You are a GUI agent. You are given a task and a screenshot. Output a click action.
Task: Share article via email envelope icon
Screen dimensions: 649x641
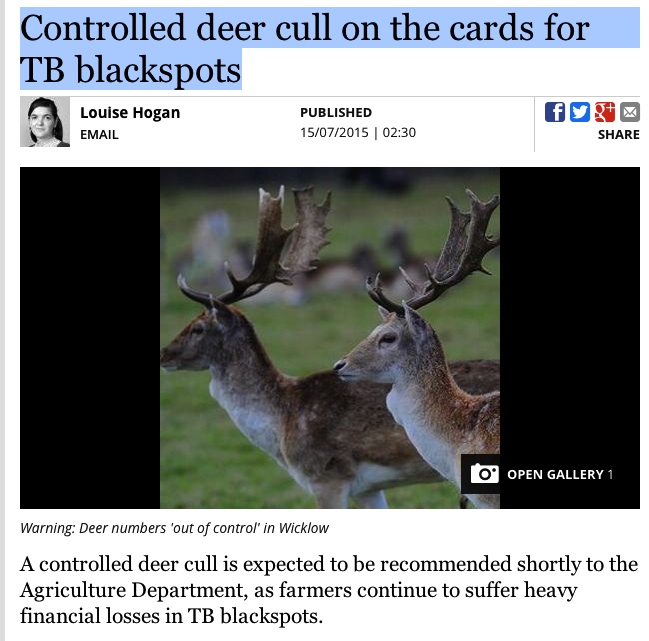tap(630, 112)
